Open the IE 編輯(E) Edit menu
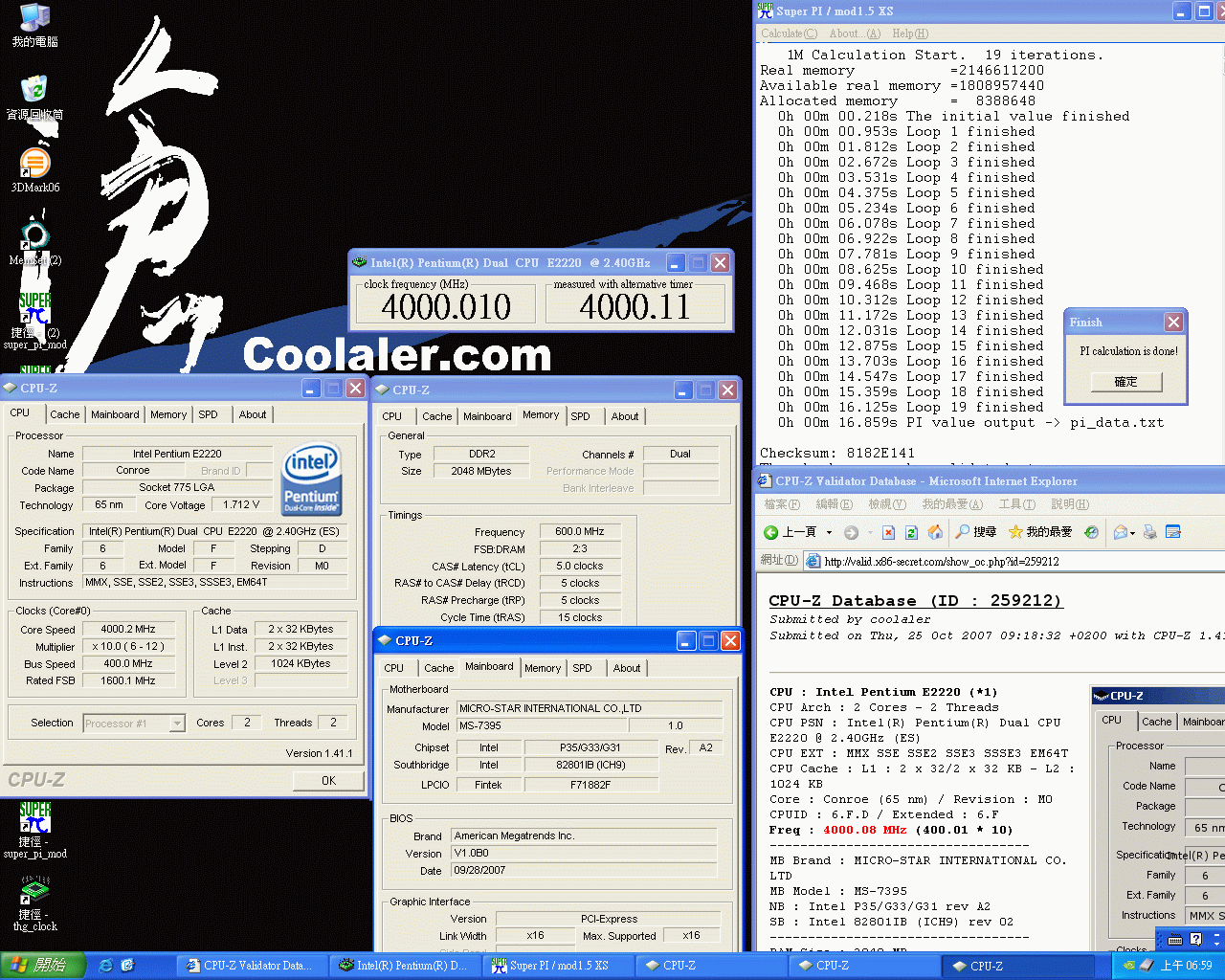1225x980 pixels. click(834, 504)
